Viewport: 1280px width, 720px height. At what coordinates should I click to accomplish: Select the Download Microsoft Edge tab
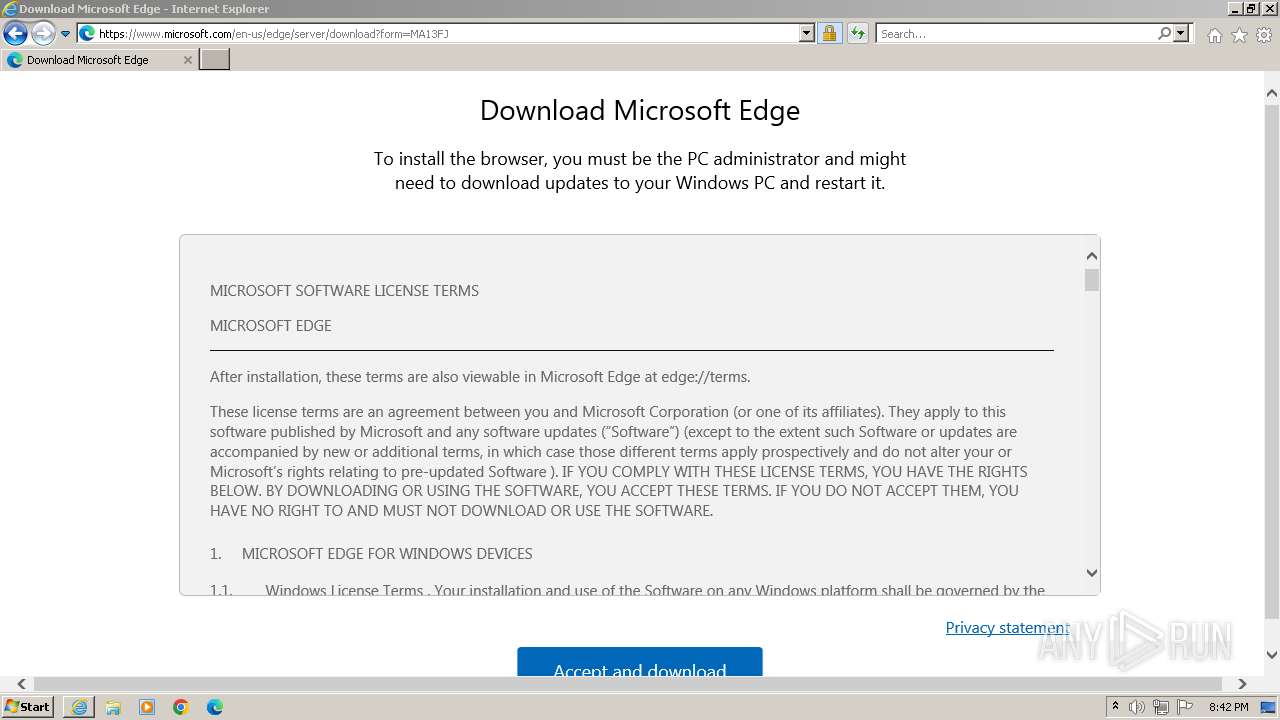click(88, 60)
